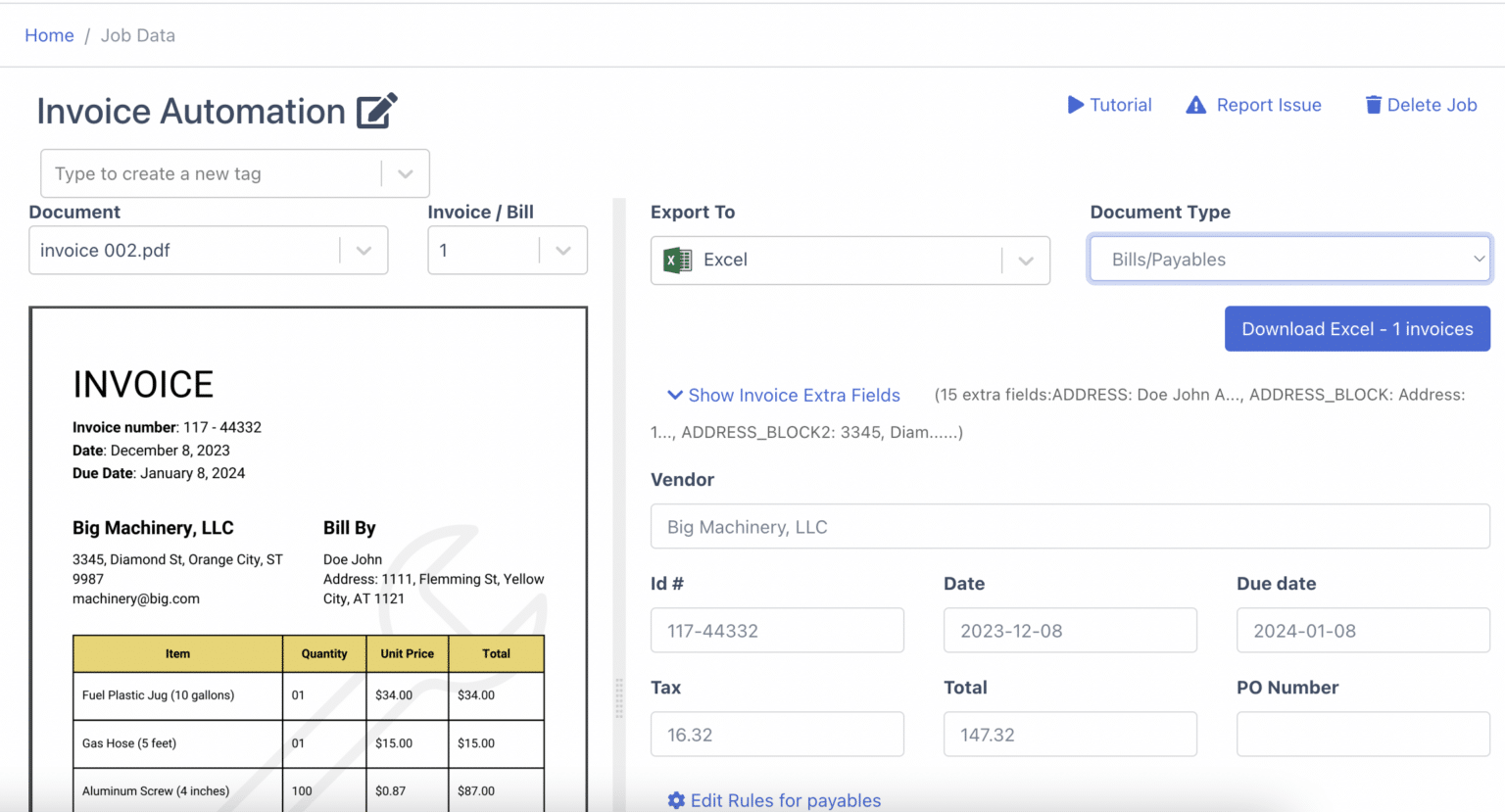The height and width of the screenshot is (812, 1505).
Task: Select the Job Data breadcrumb entry
Action: (x=137, y=34)
